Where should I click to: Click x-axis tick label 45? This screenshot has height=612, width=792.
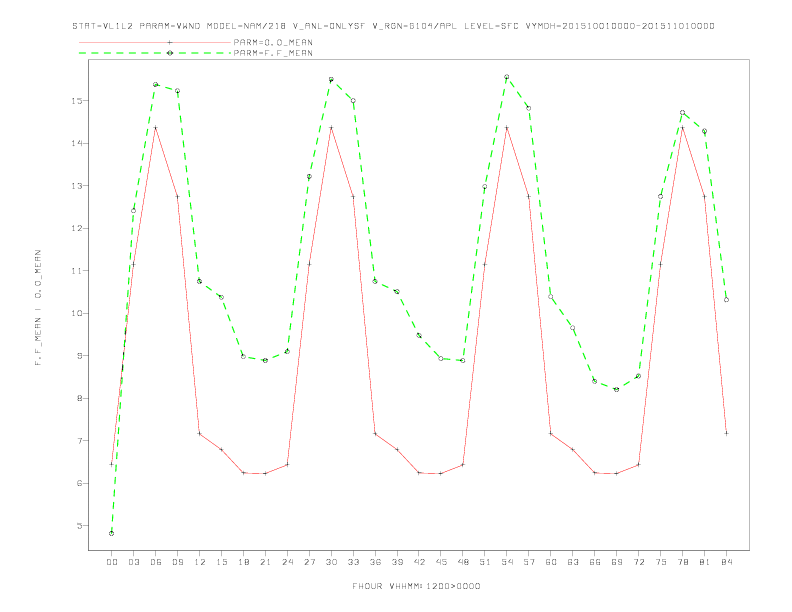tap(441, 562)
